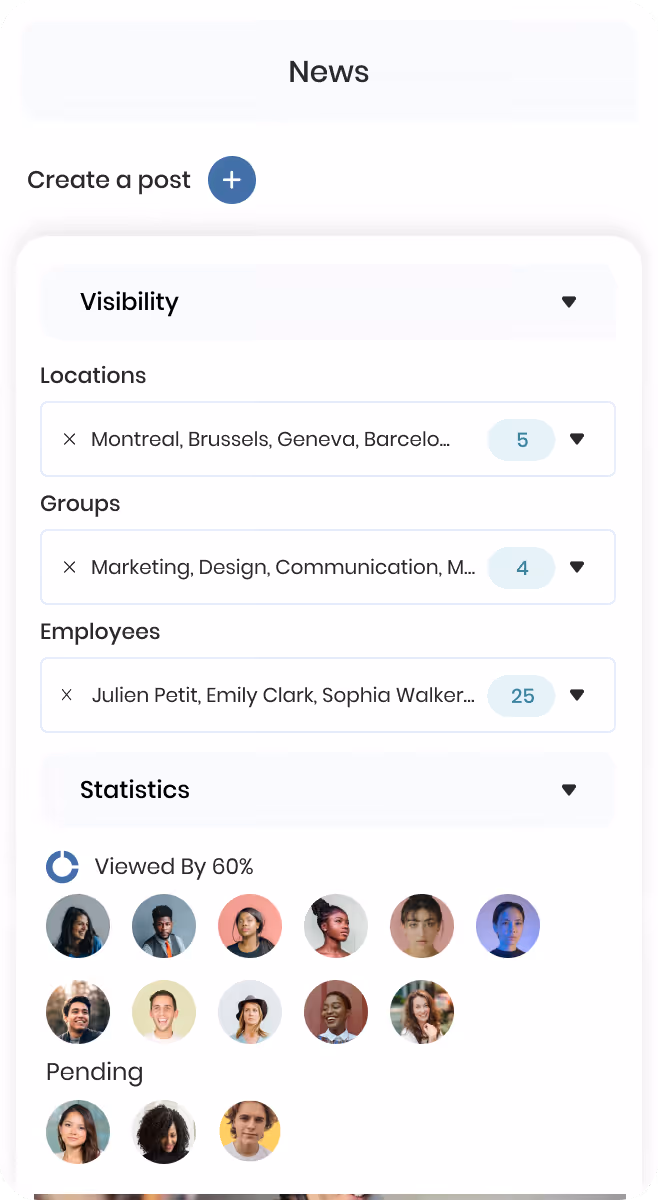Click avatar of woman on salmon pink background
Screen dimensions: 658x1200
pyautogui.click(x=250, y=926)
